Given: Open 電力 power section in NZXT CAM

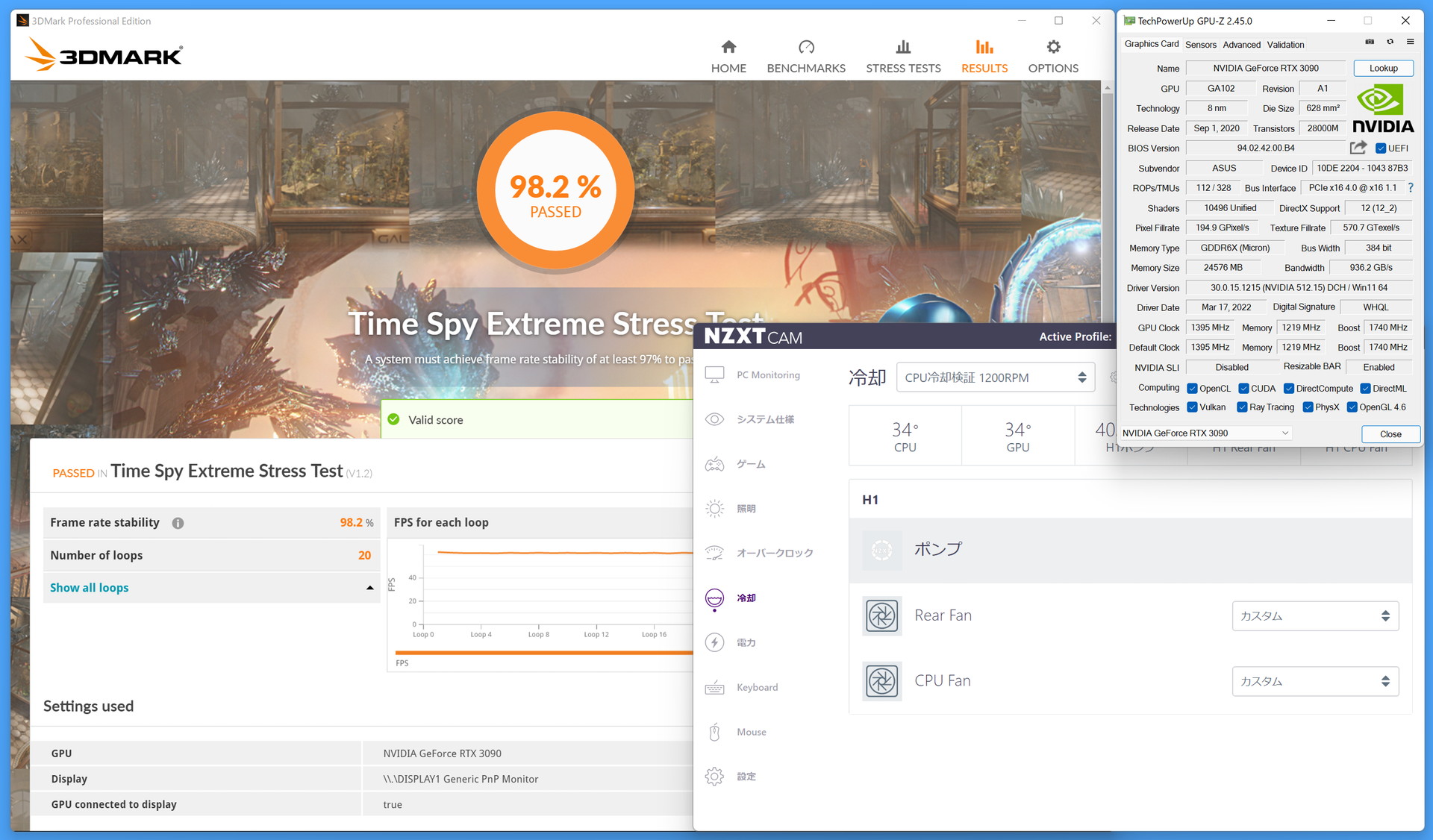Looking at the screenshot, I should 731,642.
